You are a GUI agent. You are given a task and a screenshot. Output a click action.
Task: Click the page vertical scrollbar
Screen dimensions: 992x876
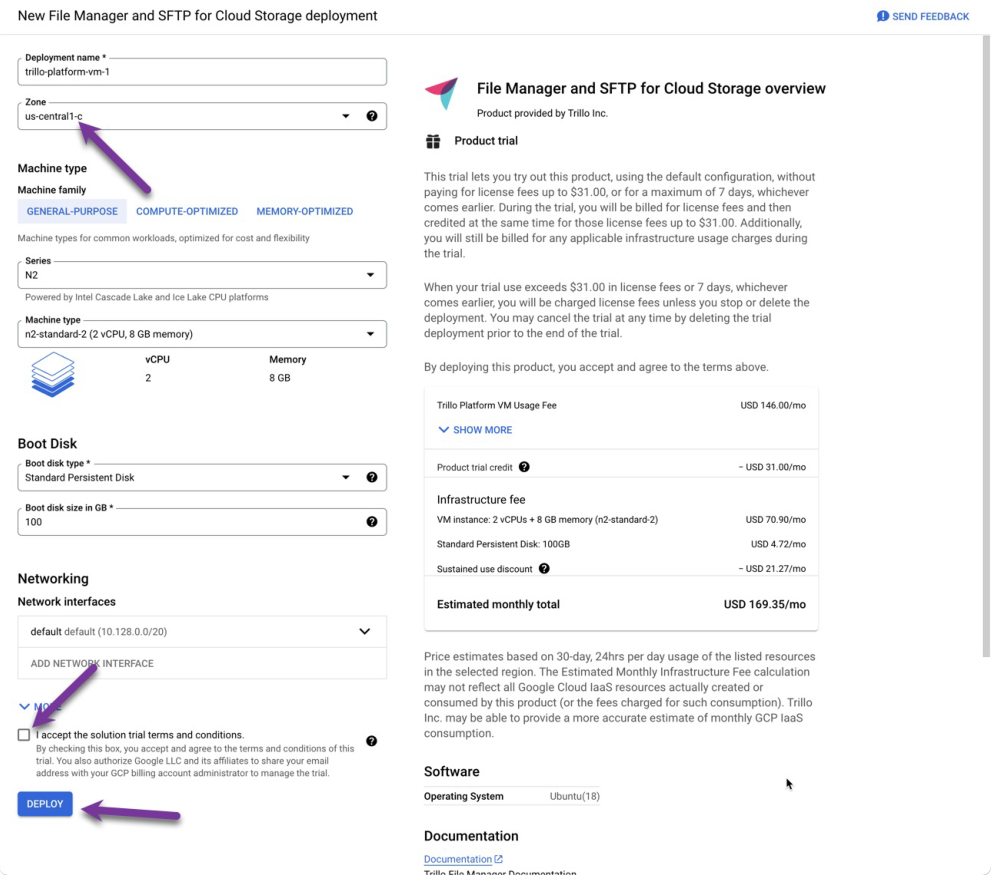pyautogui.click(x=986, y=346)
